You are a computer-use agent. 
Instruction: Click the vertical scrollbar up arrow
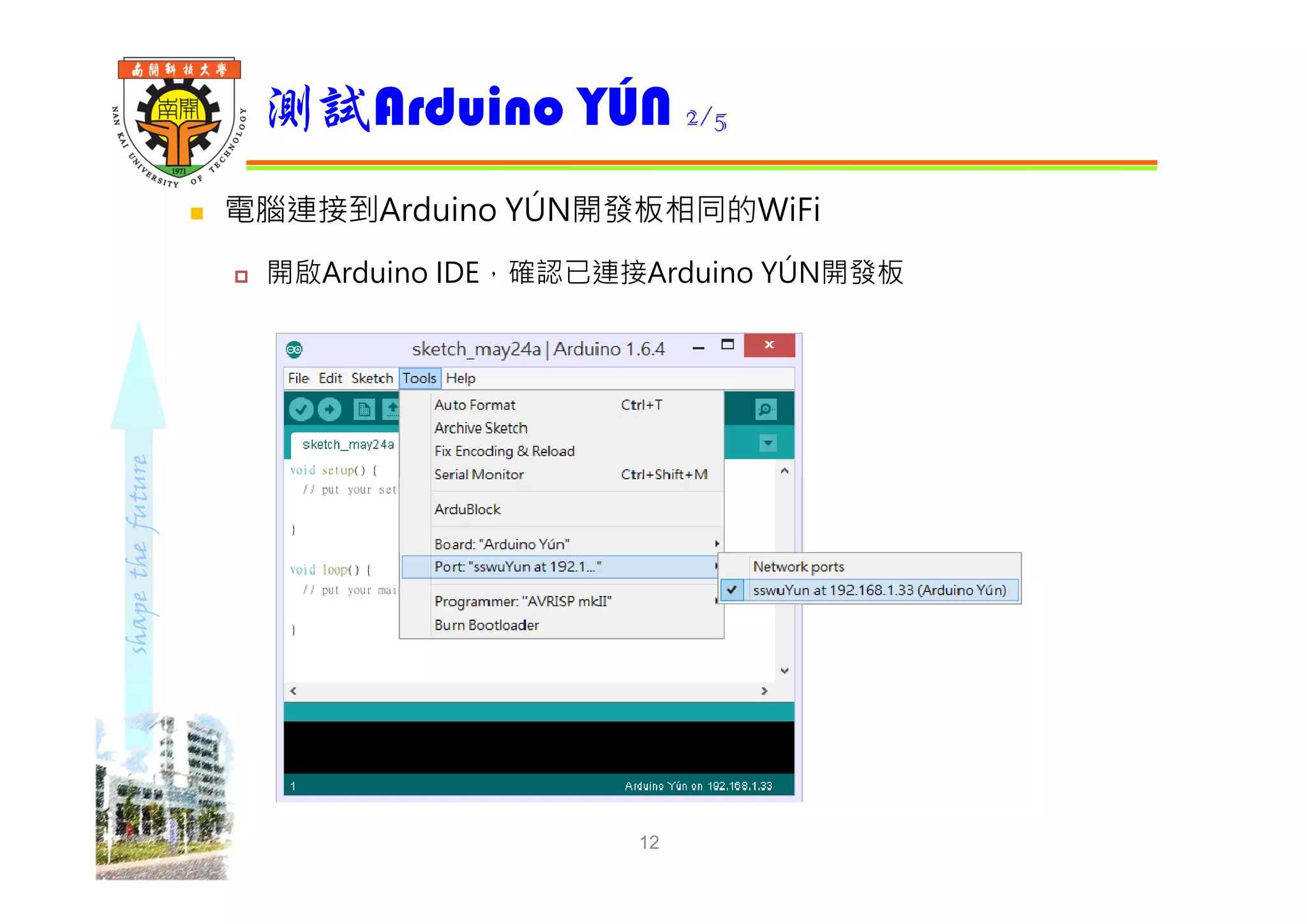[785, 471]
